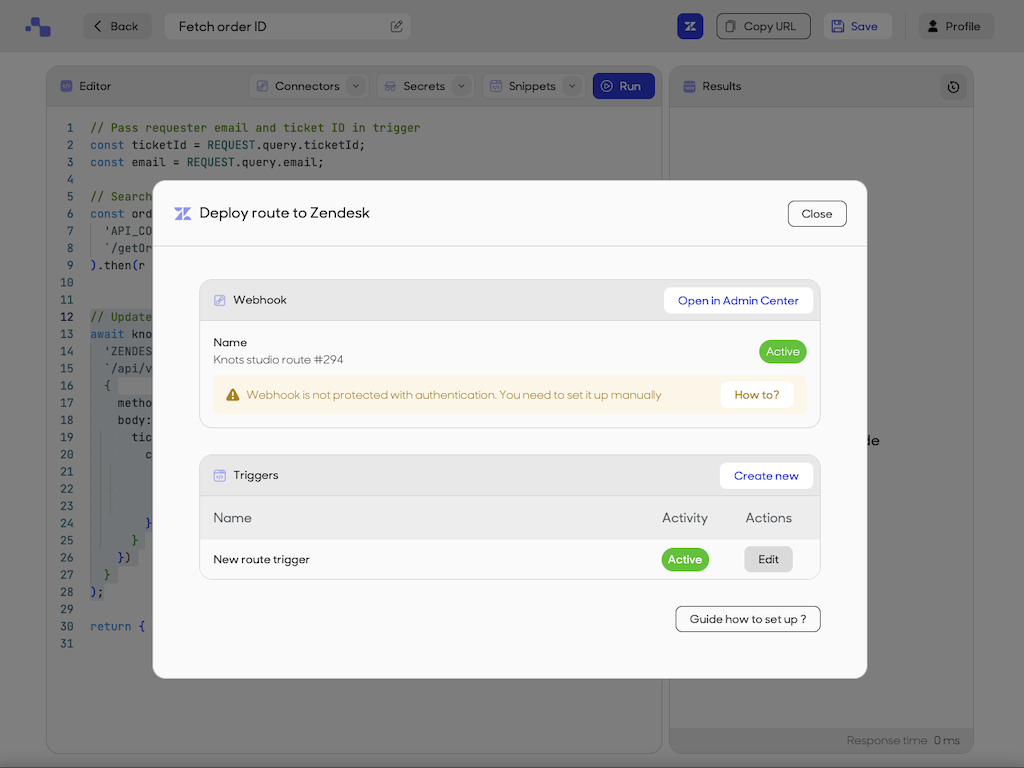Open the rename pencil icon beside Fetch order ID
Viewport: 1024px width, 768px height.
click(x=396, y=26)
